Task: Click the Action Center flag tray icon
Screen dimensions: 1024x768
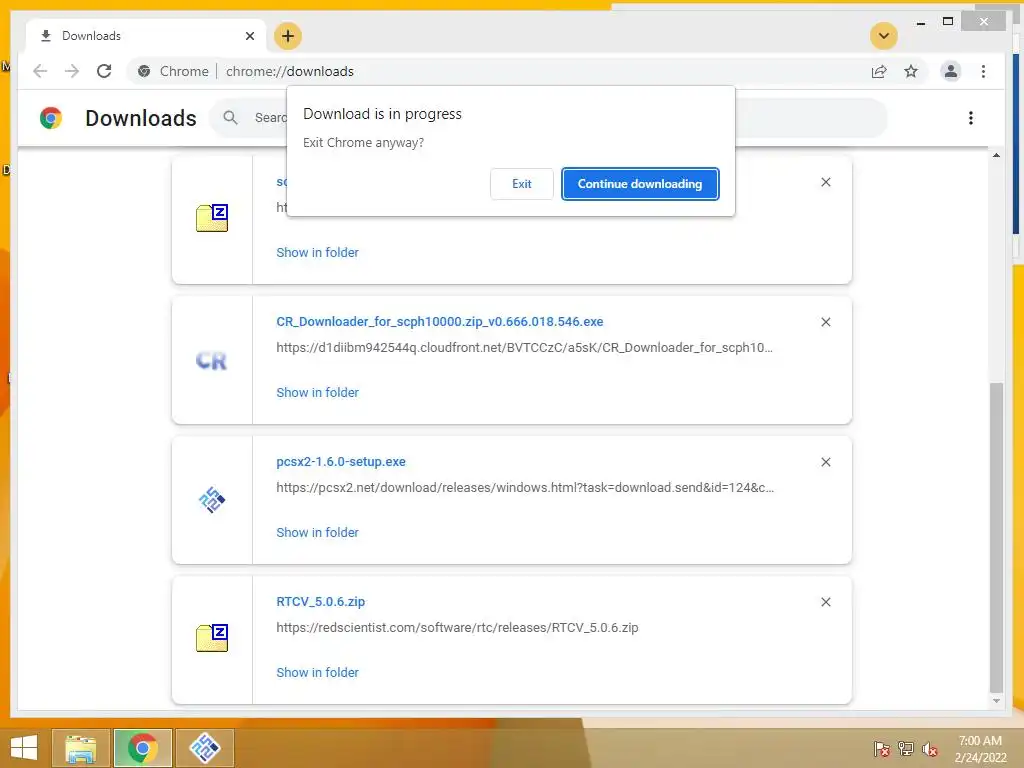Action: [x=882, y=749]
